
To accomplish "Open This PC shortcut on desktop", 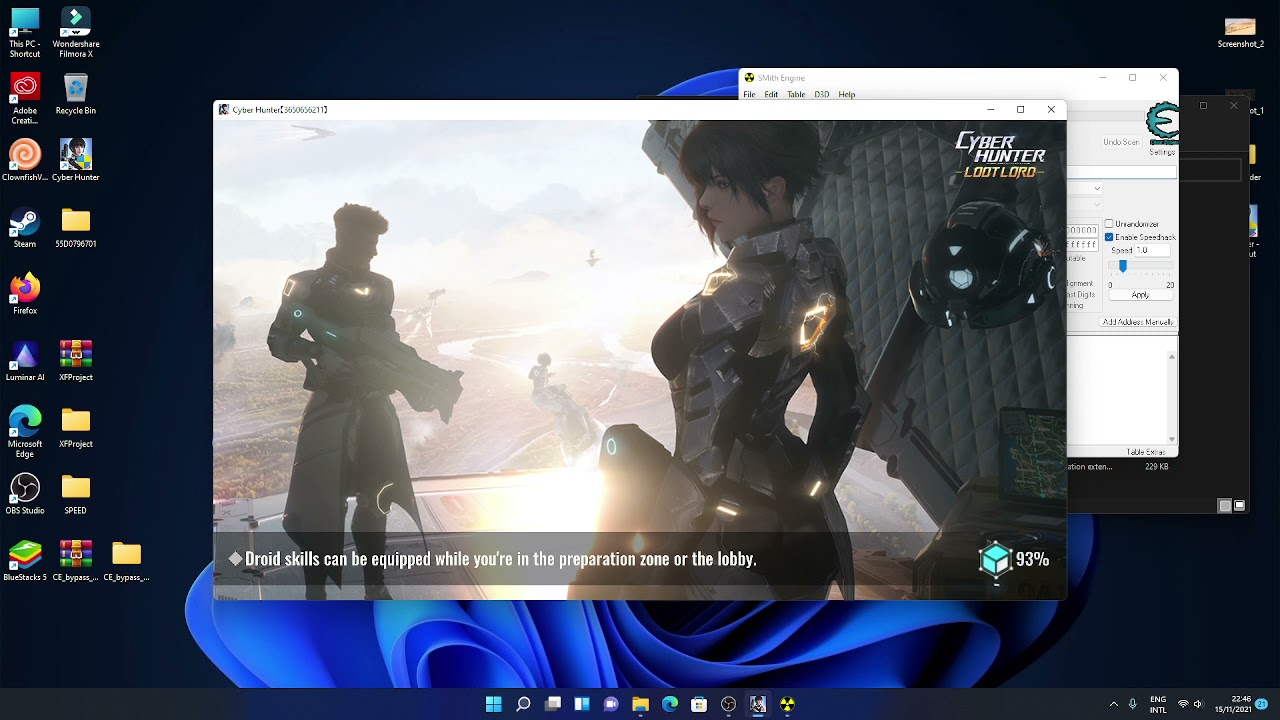I will point(25,31).
